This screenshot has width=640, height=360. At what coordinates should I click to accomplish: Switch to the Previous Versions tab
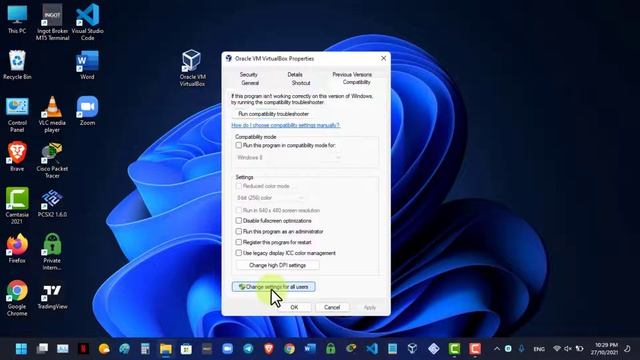click(x=352, y=75)
